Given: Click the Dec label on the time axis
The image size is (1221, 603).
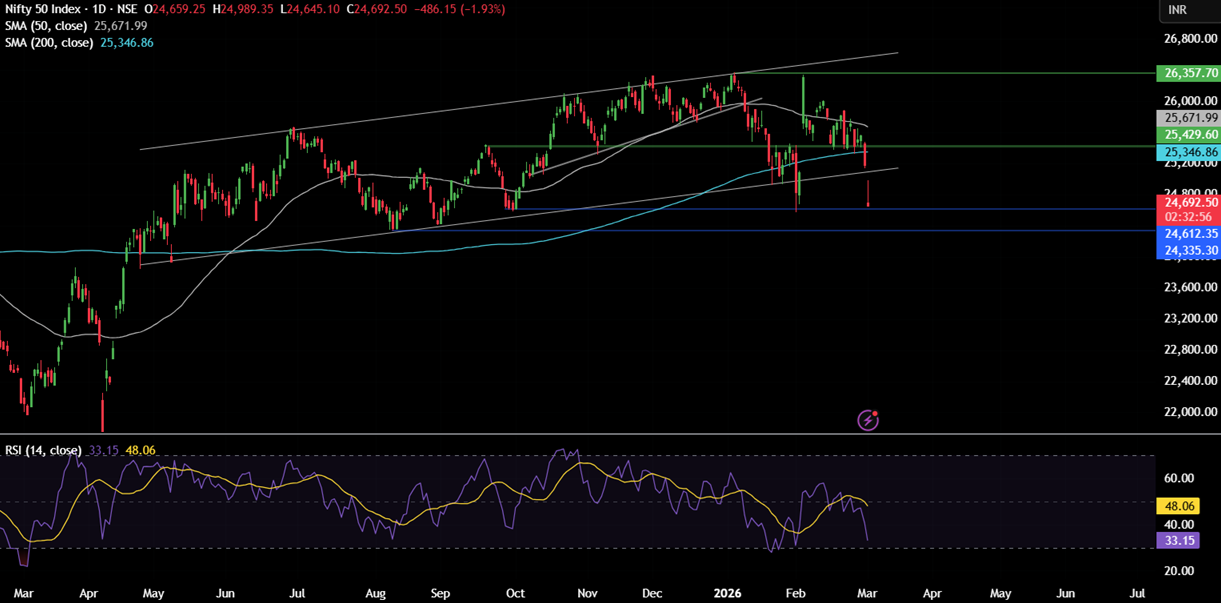Looking at the screenshot, I should pos(651,593).
